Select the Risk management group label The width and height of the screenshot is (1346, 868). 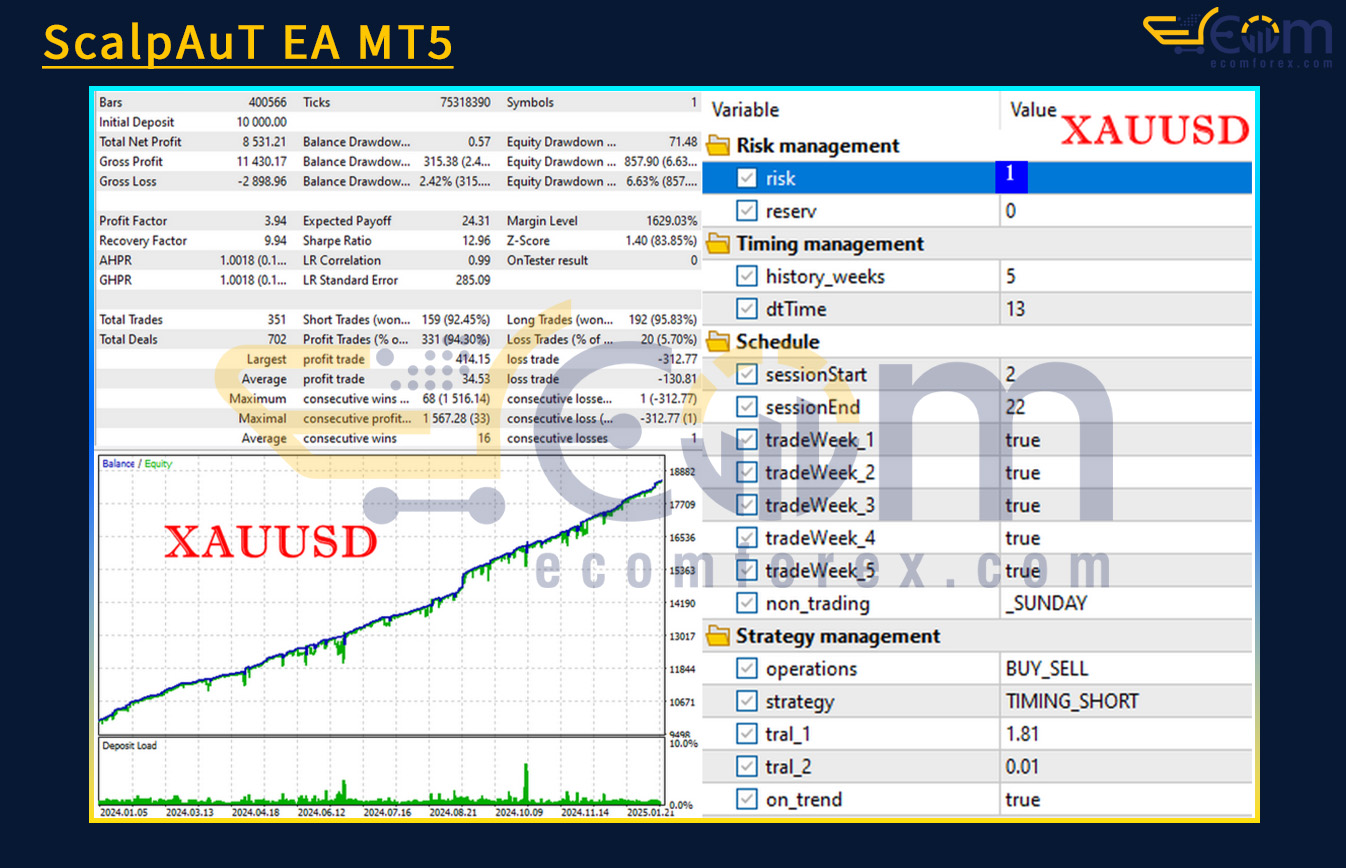818,146
